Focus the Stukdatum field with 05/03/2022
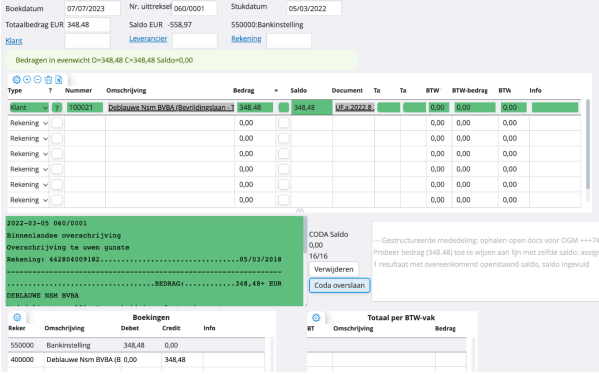This screenshot has width=599, height=374. tap(314, 8)
